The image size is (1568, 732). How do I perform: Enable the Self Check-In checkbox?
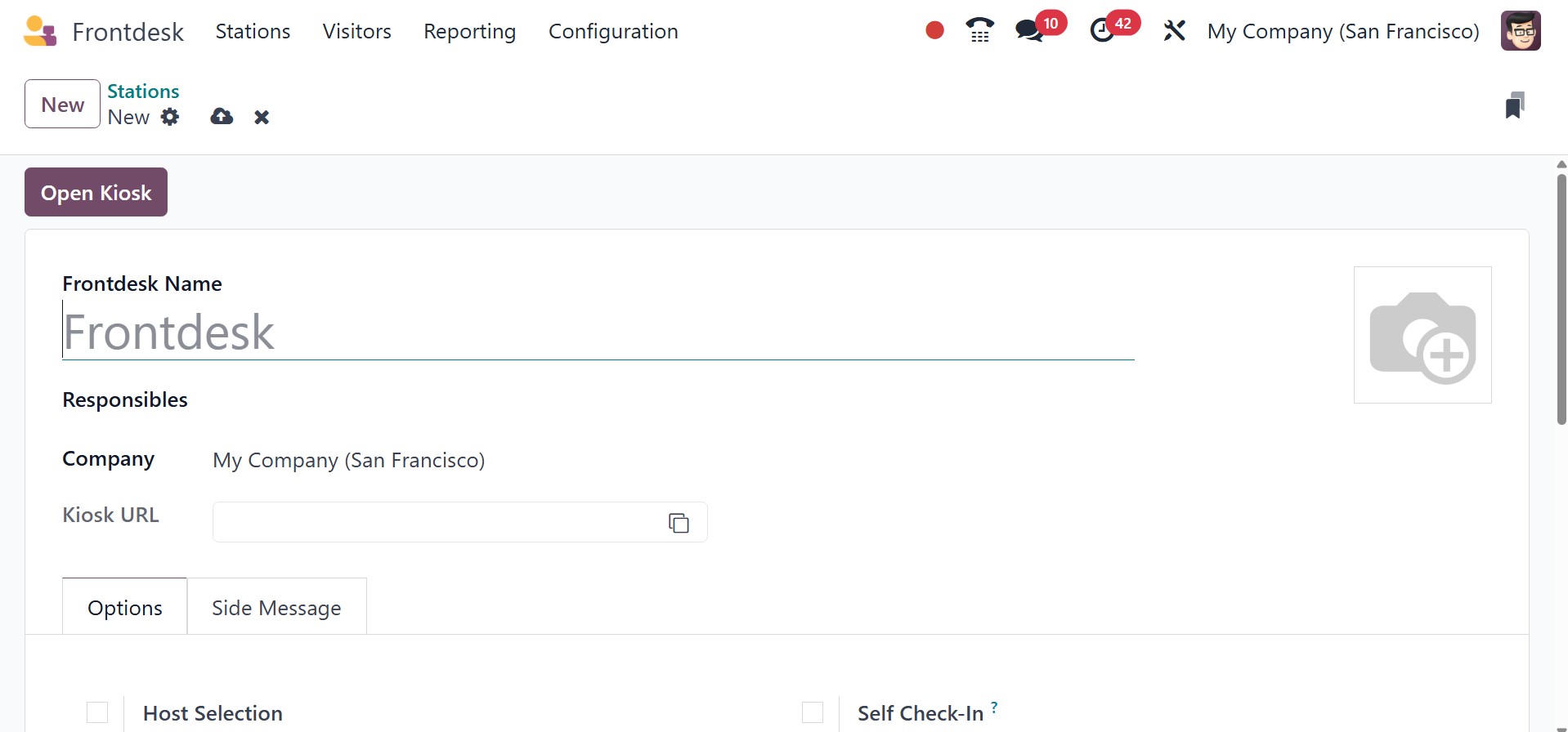(813, 712)
